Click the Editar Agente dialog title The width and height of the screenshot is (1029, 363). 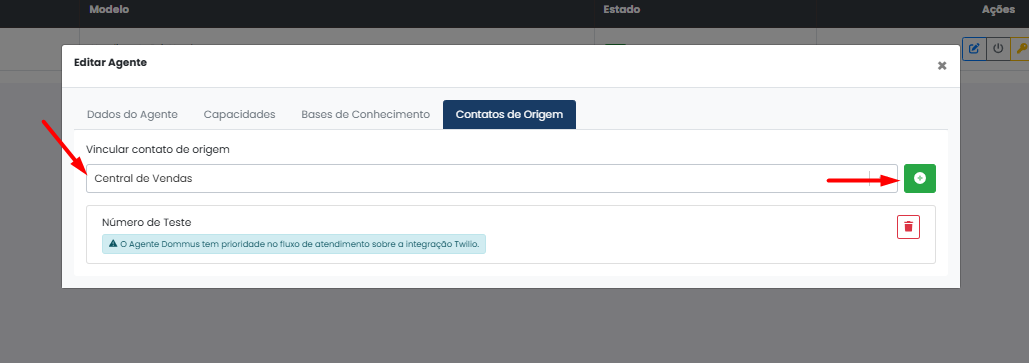110,63
